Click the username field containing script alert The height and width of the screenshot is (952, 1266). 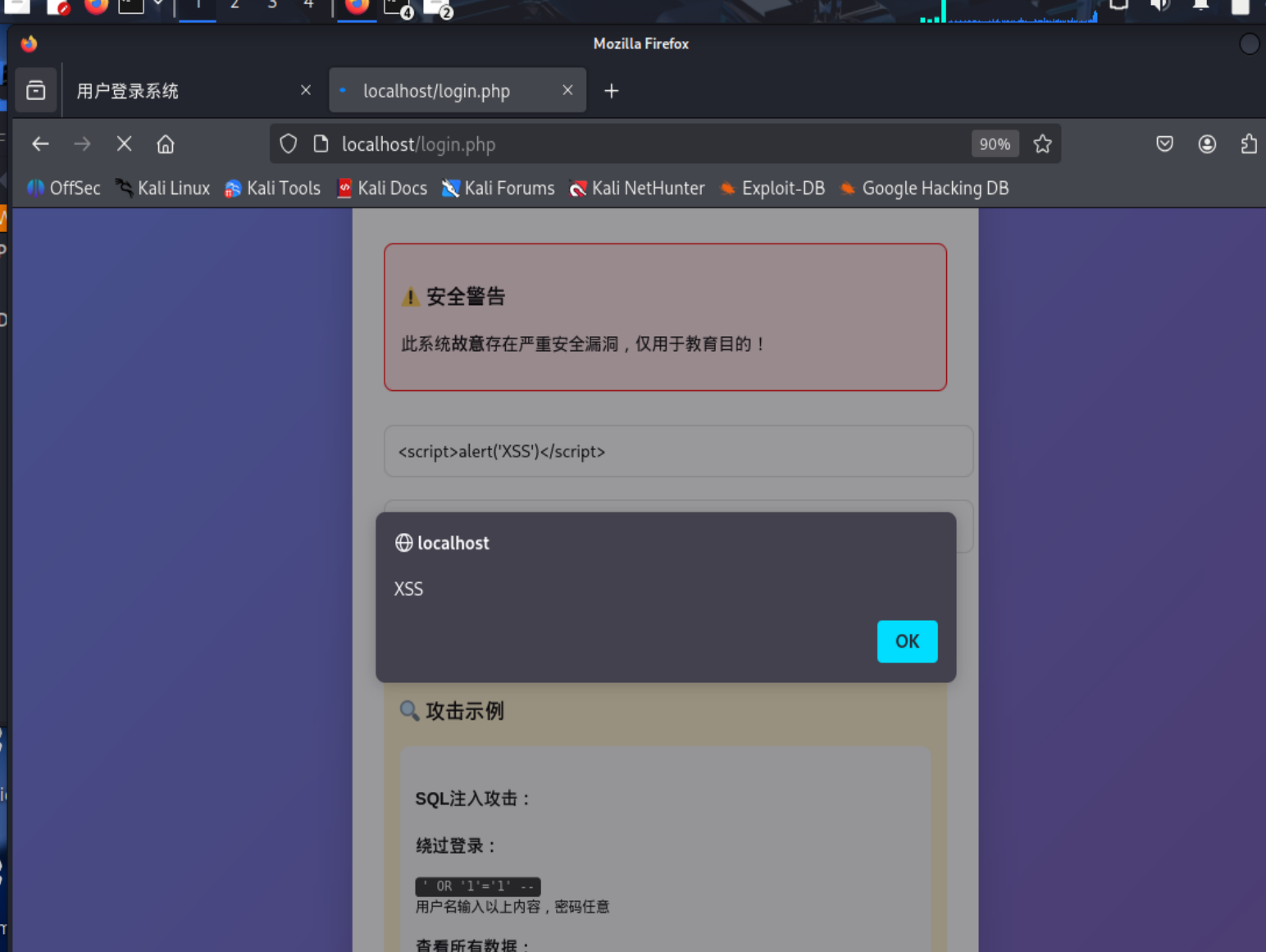point(678,451)
